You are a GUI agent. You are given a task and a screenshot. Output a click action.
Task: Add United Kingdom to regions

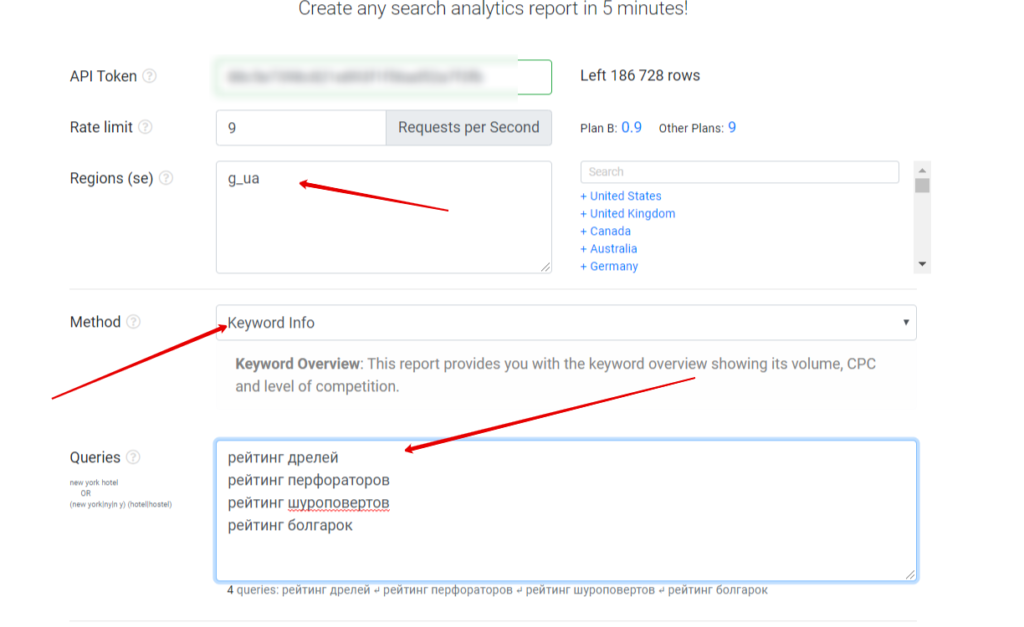(x=628, y=214)
